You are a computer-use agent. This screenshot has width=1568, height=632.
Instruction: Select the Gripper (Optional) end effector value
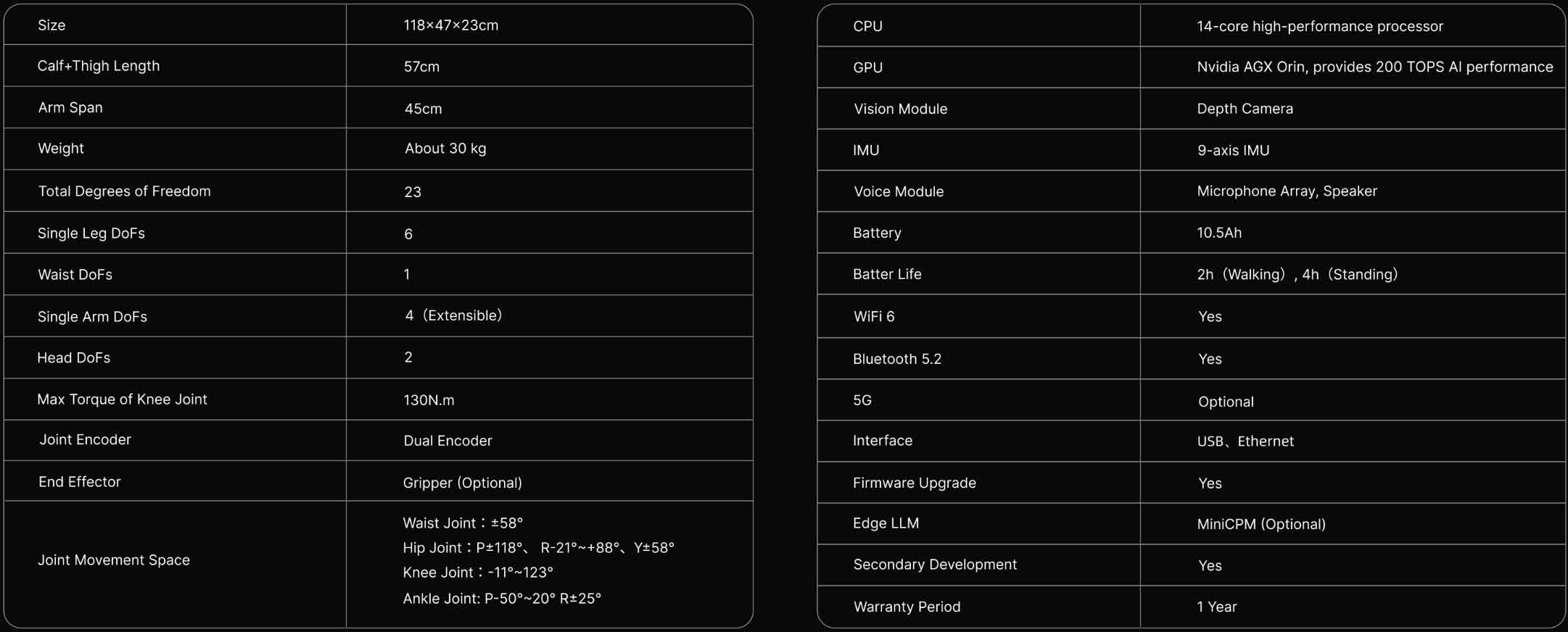462,483
